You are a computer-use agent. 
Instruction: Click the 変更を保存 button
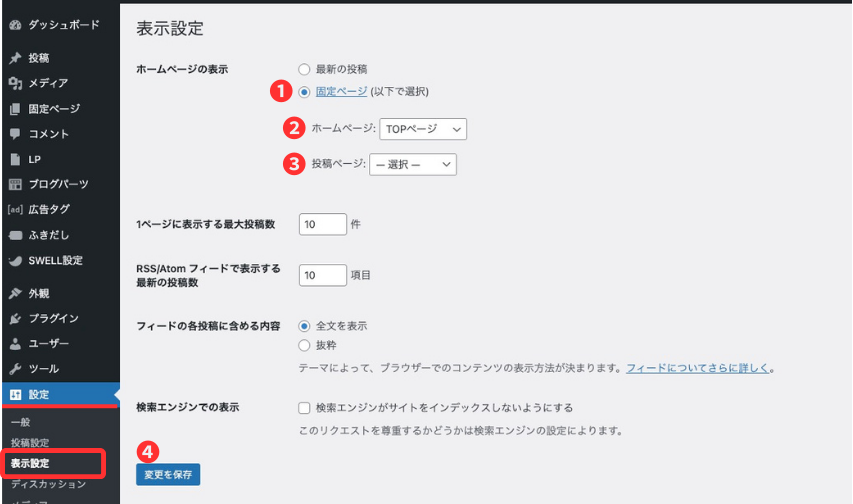tap(168, 474)
